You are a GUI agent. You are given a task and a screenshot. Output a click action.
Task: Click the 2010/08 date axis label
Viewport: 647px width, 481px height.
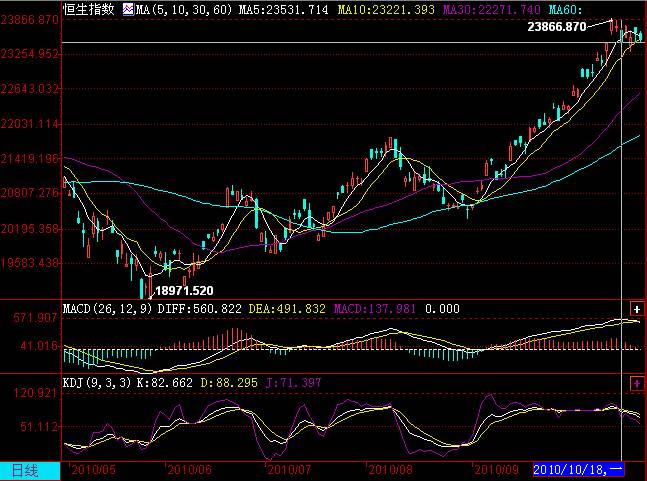pyautogui.click(x=390, y=470)
